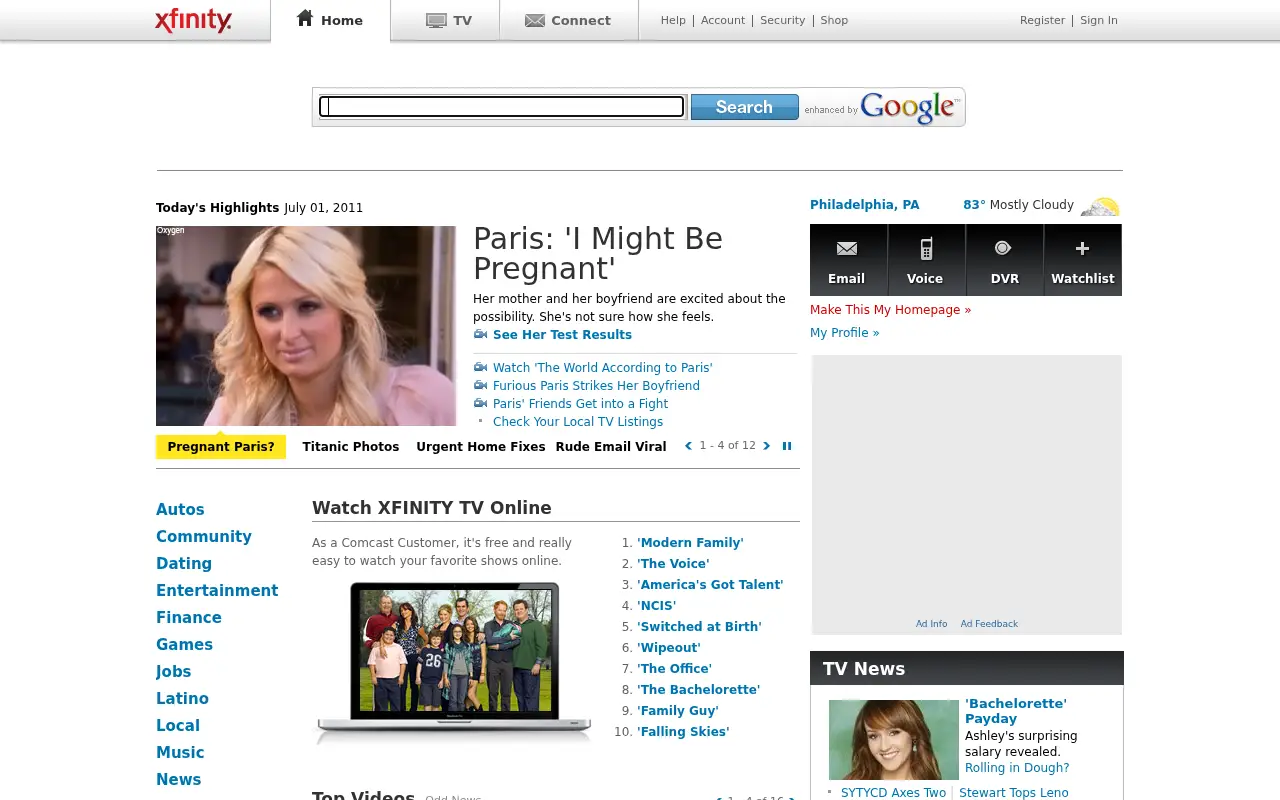Click Make This My Homepage link
The height and width of the screenshot is (800, 1280).
click(x=890, y=310)
